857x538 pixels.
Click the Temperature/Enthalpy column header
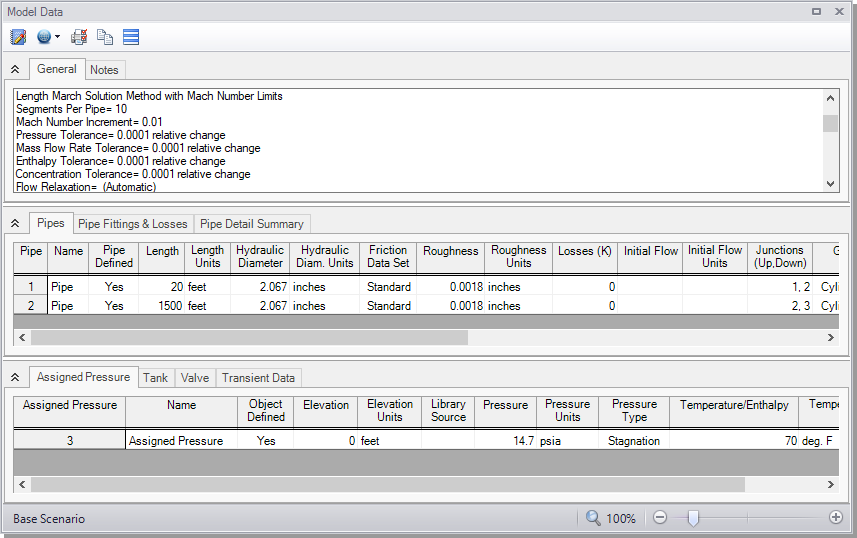pyautogui.click(x=734, y=411)
